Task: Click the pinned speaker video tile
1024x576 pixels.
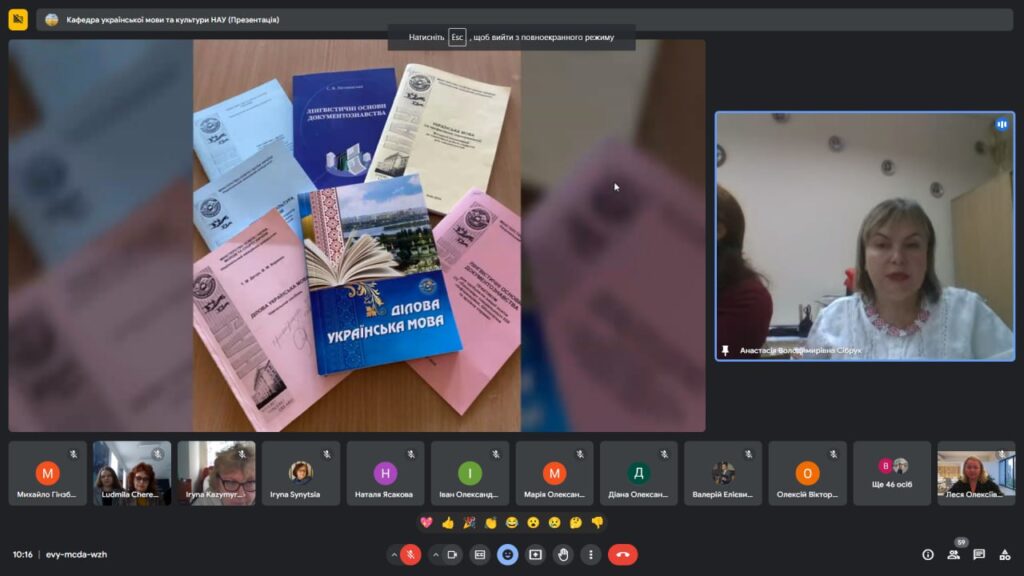Action: coord(864,236)
